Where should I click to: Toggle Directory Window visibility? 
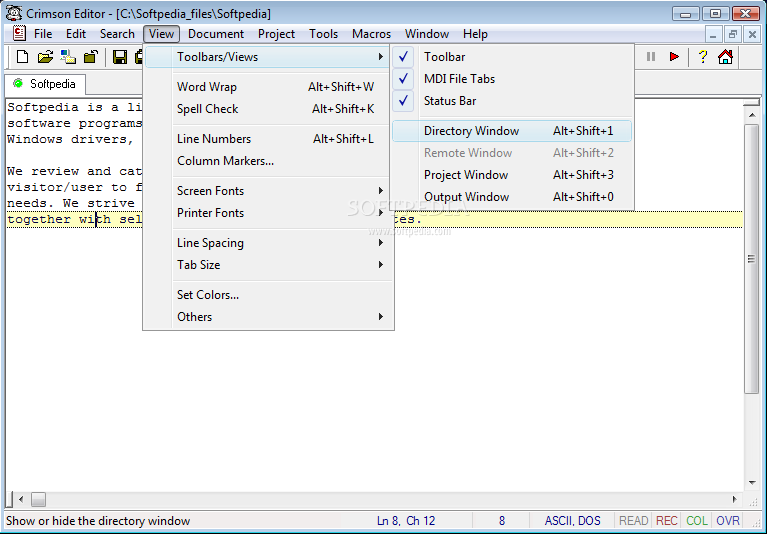(x=511, y=131)
